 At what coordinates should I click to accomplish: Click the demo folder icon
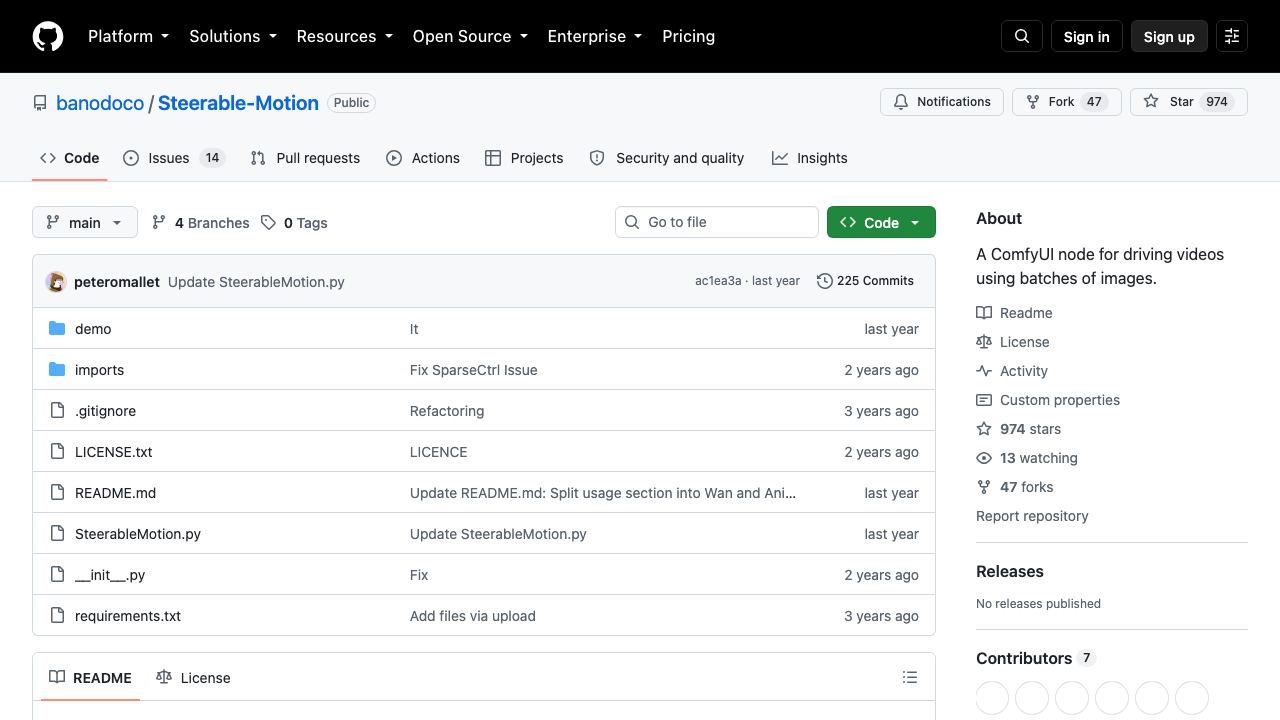[x=57, y=329]
